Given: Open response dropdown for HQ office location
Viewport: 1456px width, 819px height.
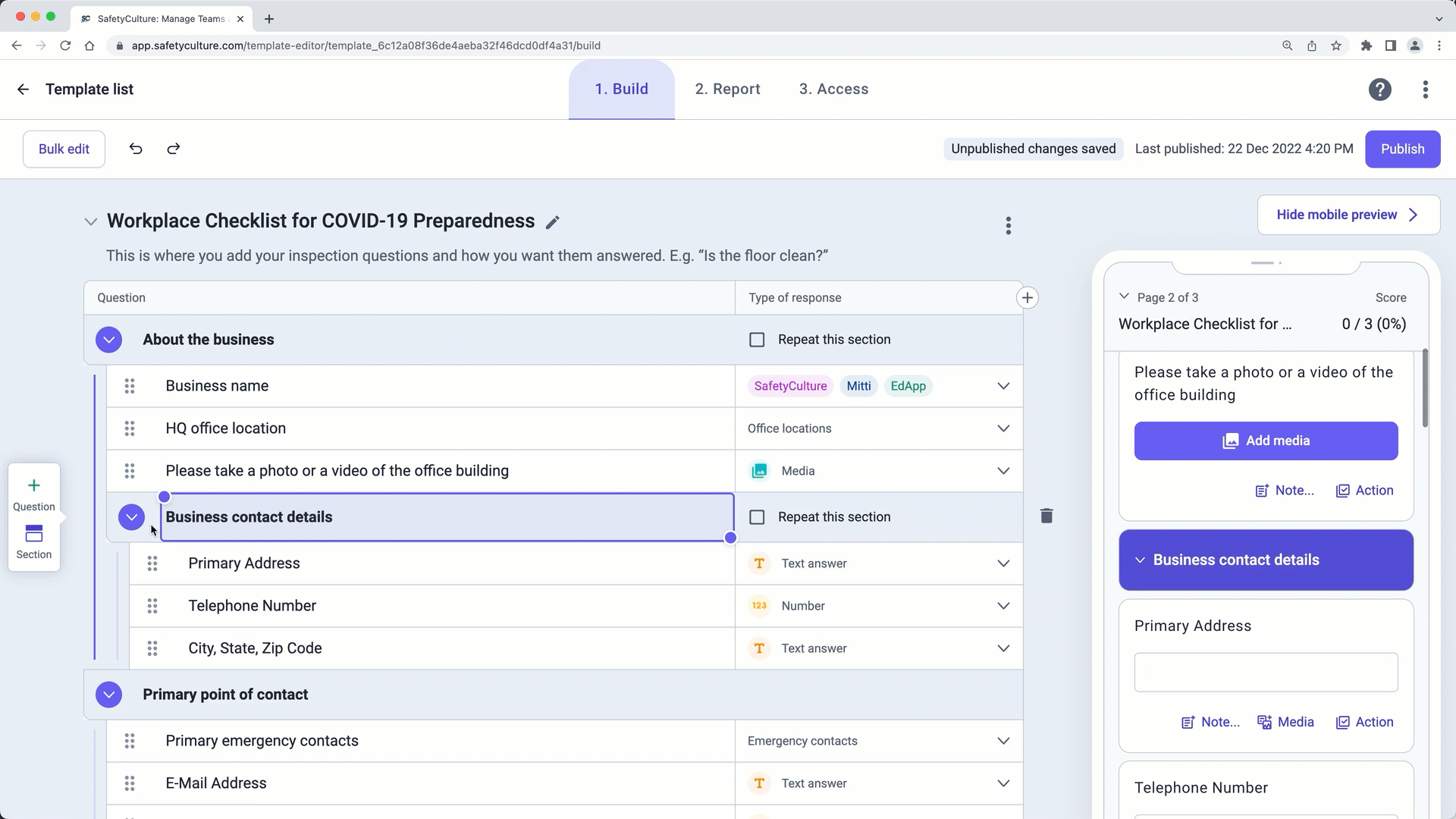Looking at the screenshot, I should coord(1003,428).
